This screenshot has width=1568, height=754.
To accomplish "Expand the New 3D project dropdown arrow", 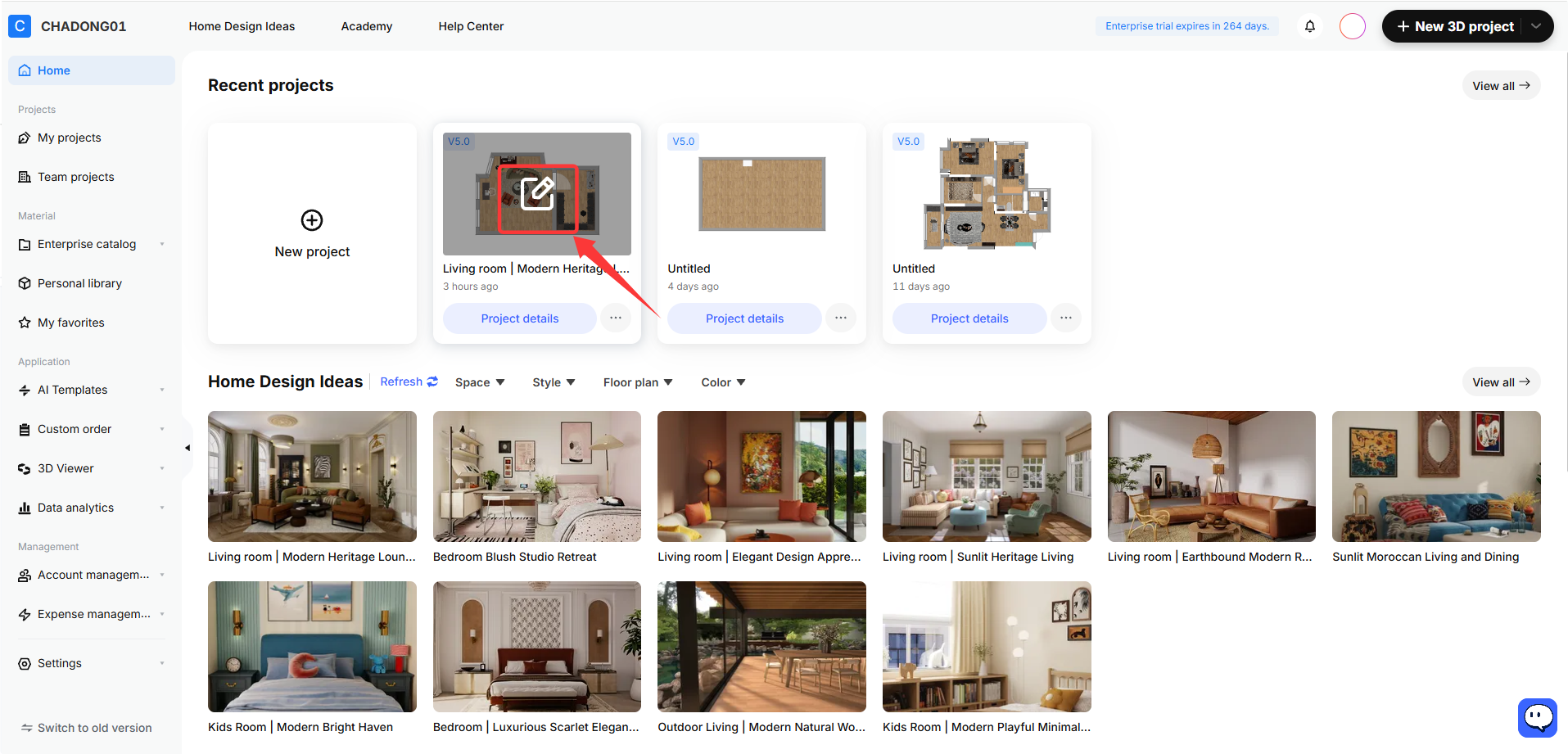I will [x=1537, y=26].
